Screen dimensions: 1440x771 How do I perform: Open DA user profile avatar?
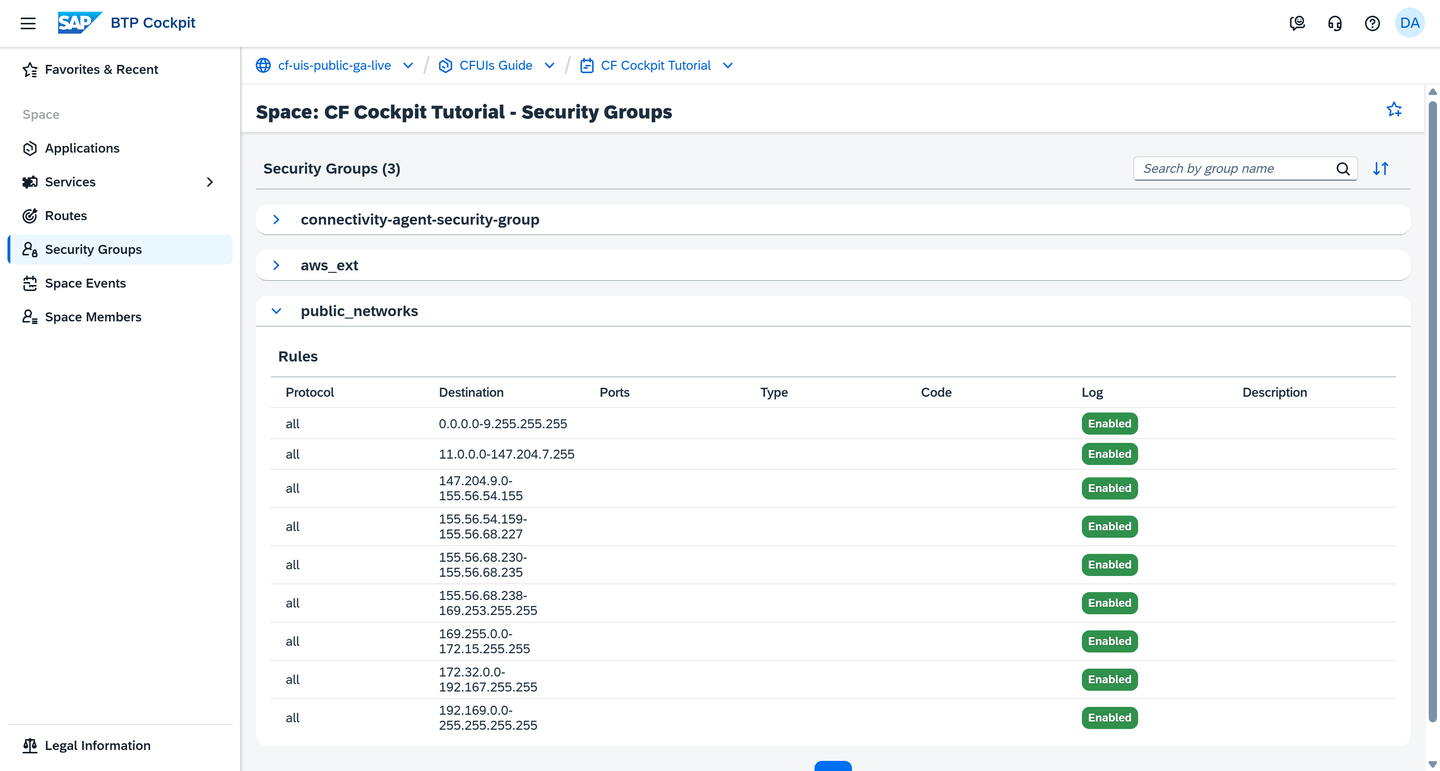click(1409, 23)
